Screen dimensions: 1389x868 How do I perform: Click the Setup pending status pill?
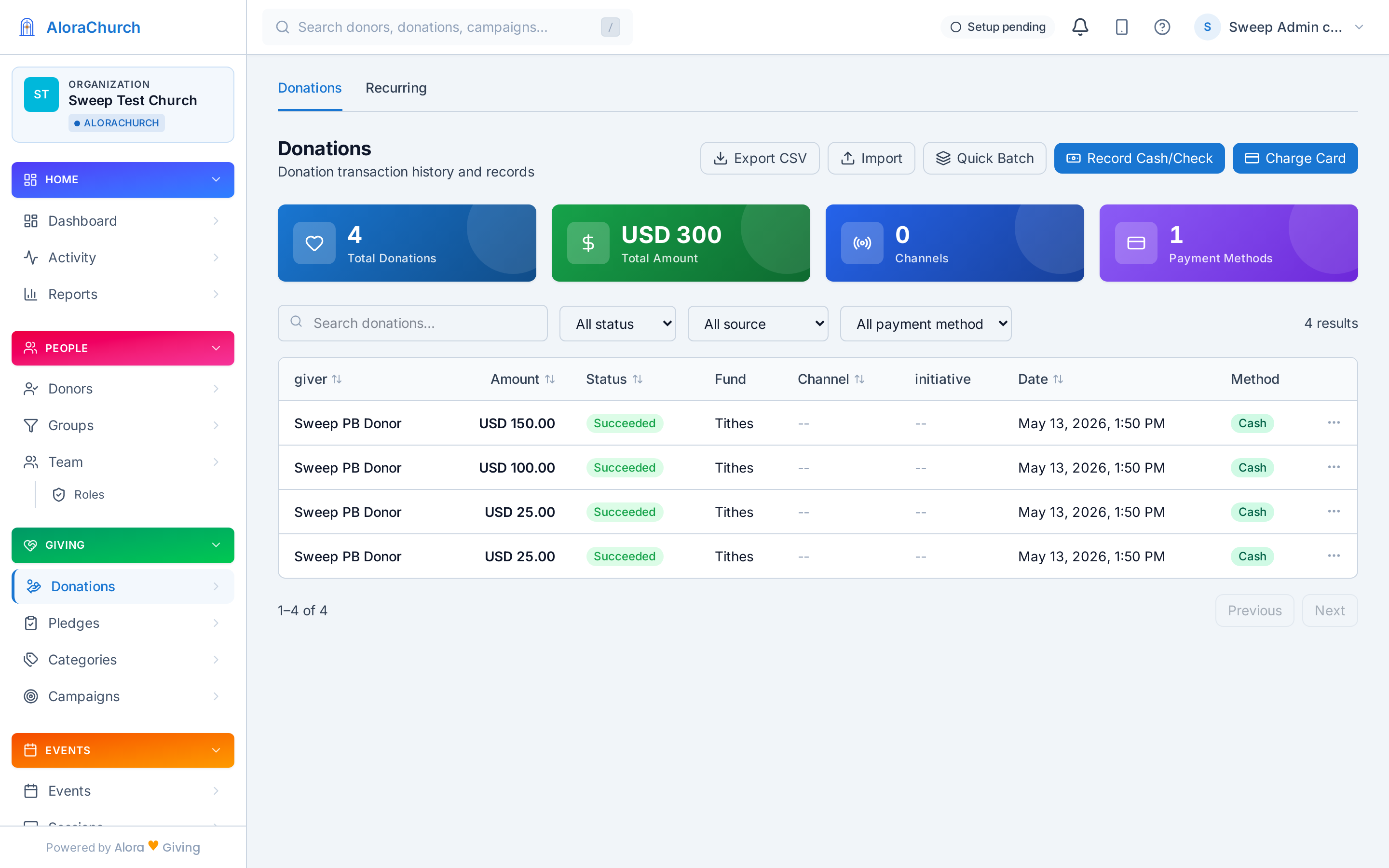[x=998, y=27]
